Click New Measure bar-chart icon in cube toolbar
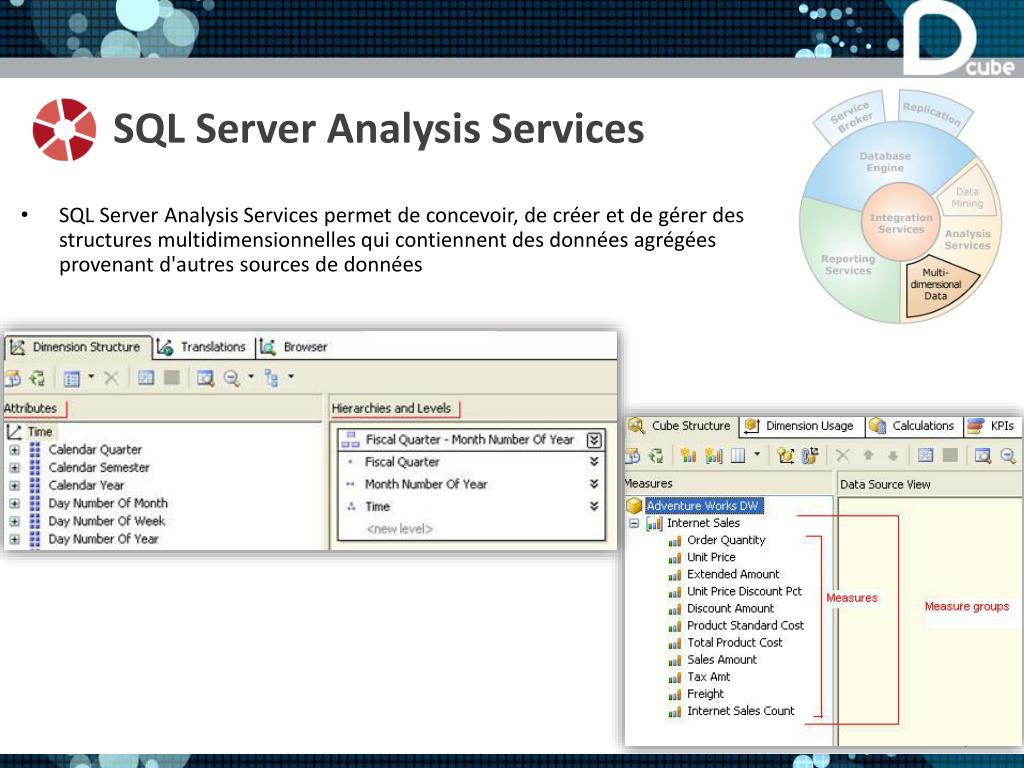Screen dimensions: 1024x768 pyautogui.click(x=688, y=455)
